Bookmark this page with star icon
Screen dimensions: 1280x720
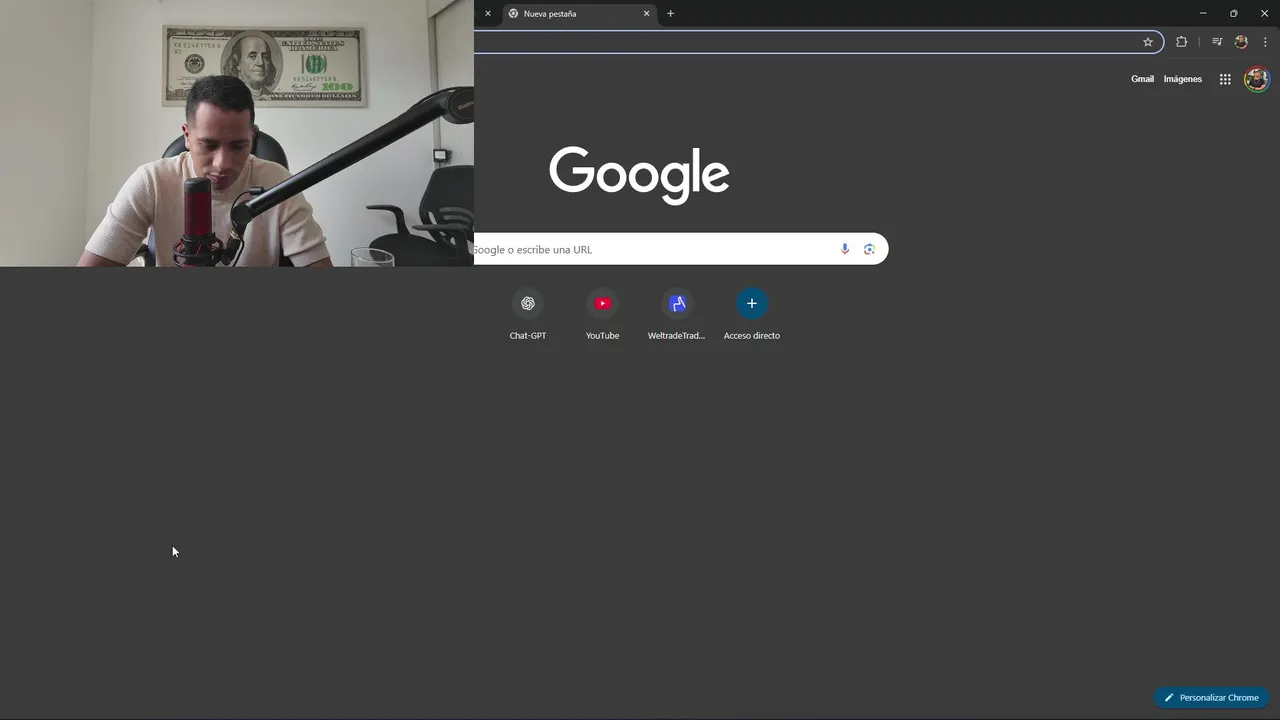pos(1148,42)
